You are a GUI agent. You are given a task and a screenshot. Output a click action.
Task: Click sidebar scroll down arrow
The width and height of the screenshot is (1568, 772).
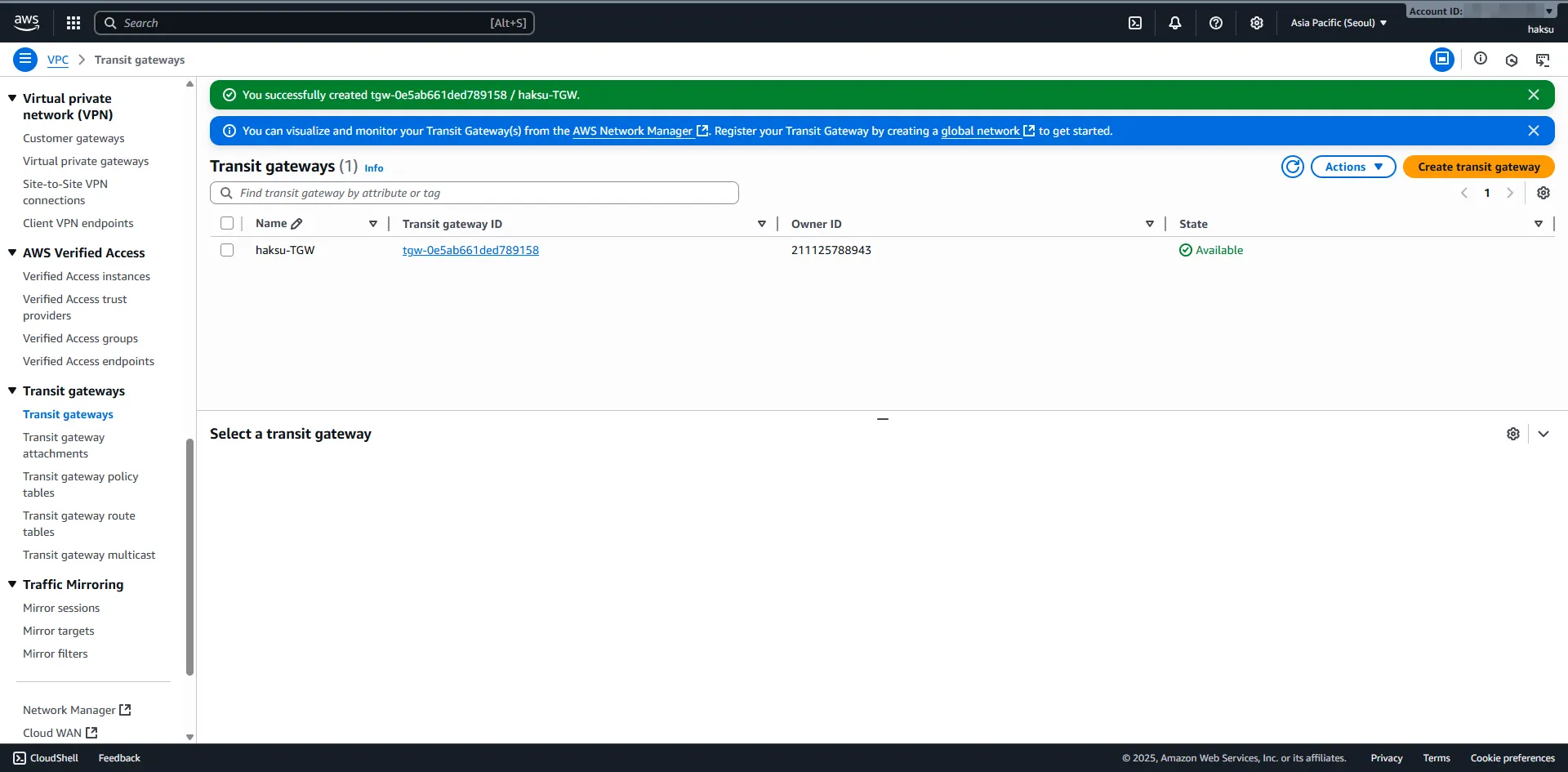click(189, 737)
